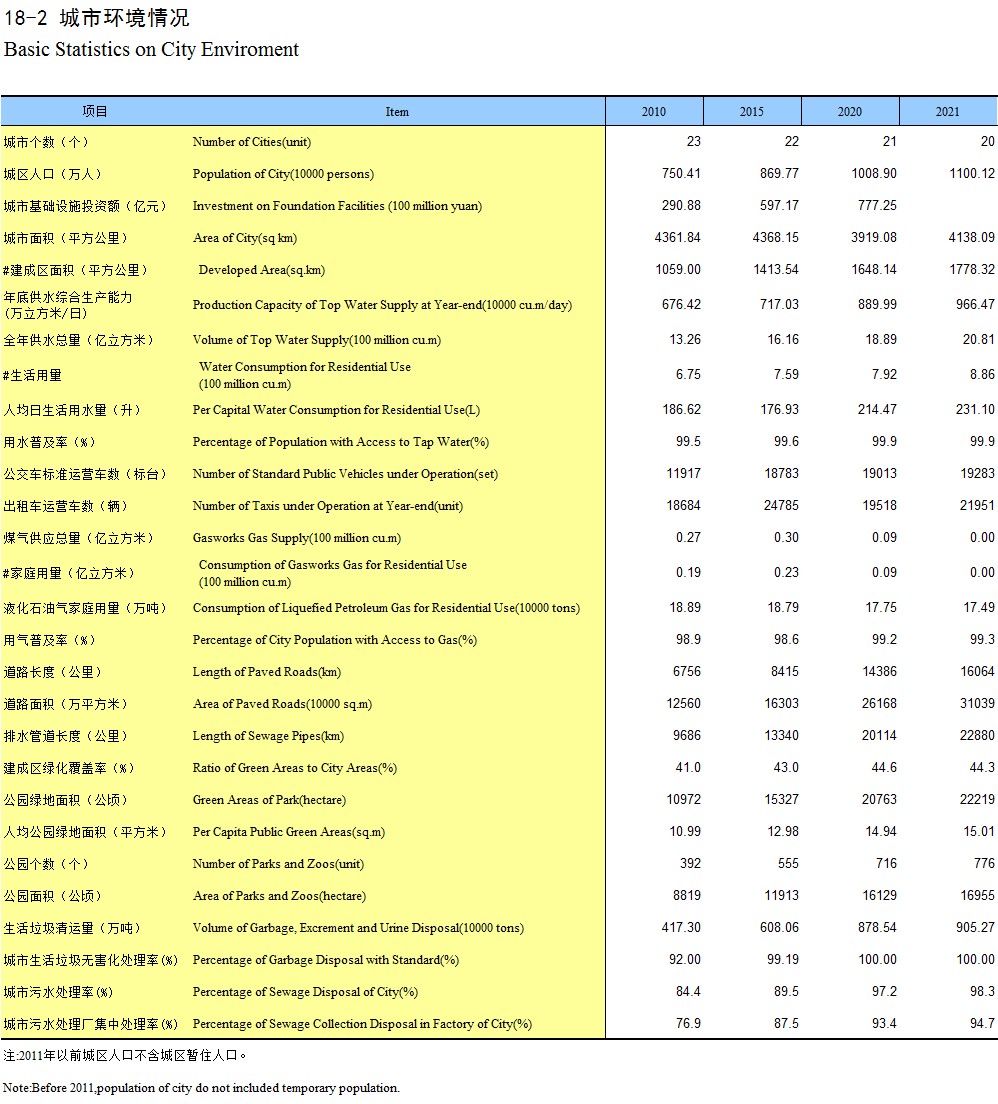Select 'Number of Cities(unit)' row label
The image size is (998, 1104).
(251, 142)
